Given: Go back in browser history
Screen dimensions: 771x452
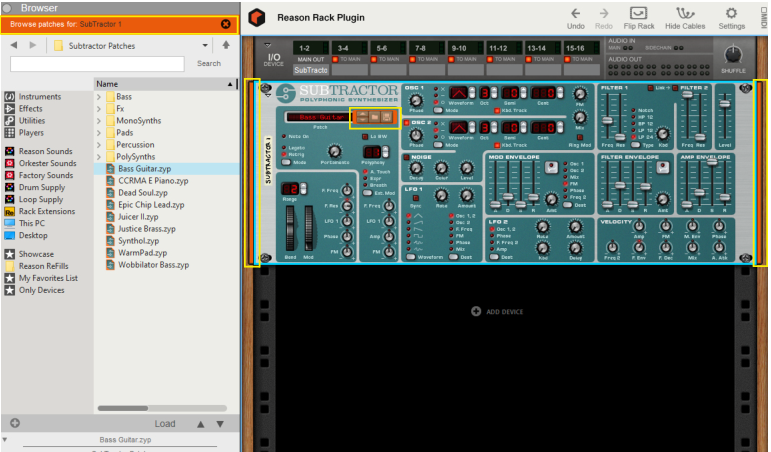Looking at the screenshot, I should tap(14, 45).
